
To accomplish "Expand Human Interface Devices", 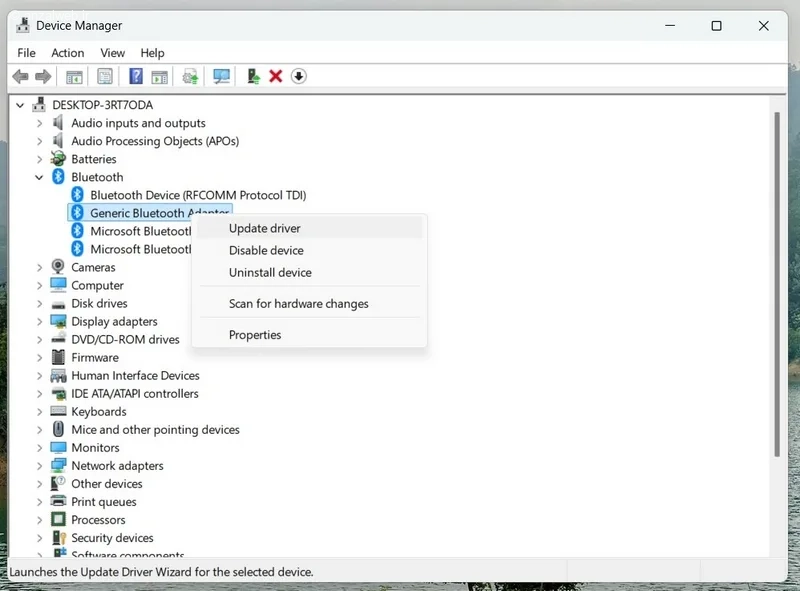I will click(x=39, y=376).
